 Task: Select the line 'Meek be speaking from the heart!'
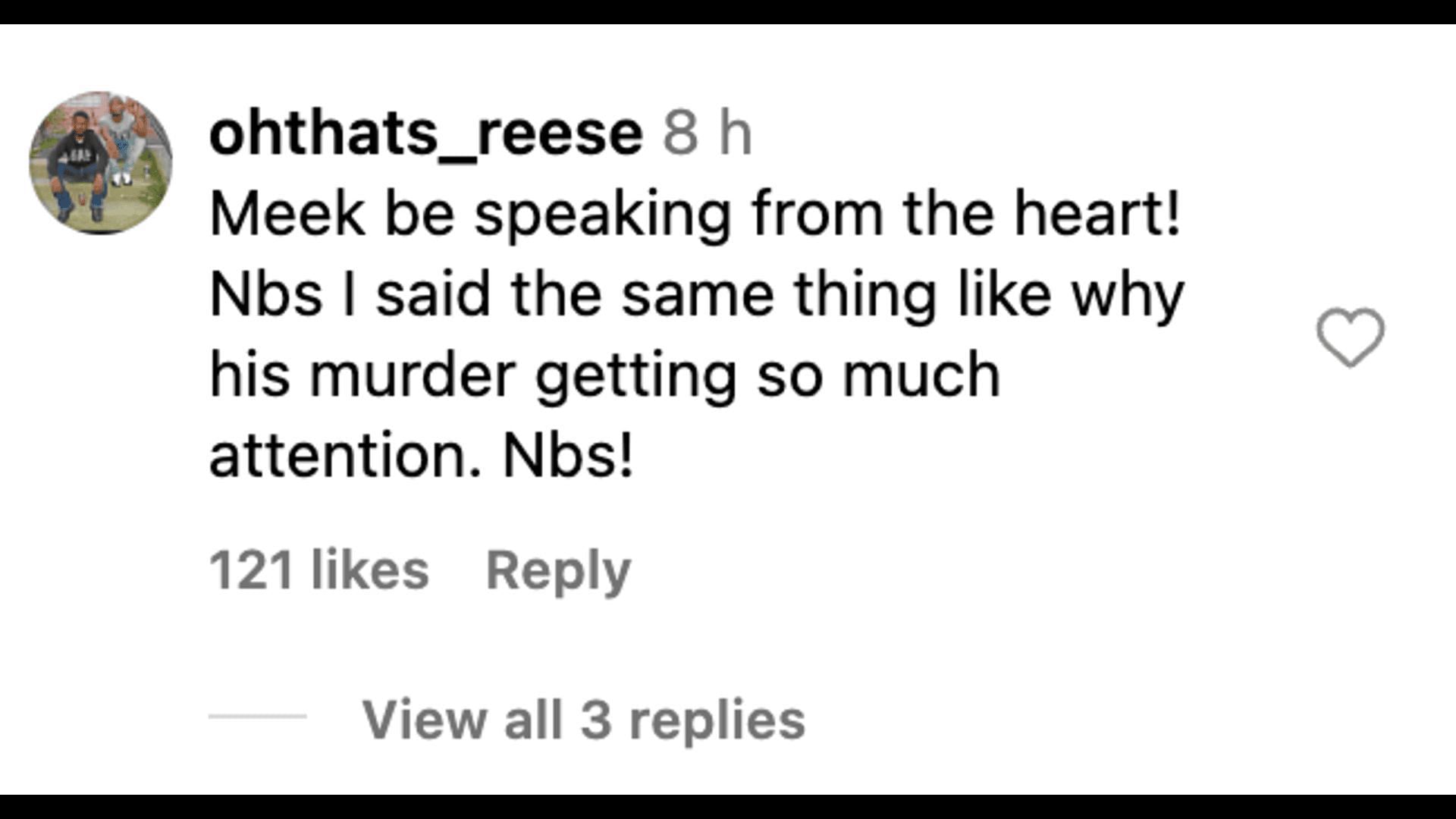[x=695, y=215]
